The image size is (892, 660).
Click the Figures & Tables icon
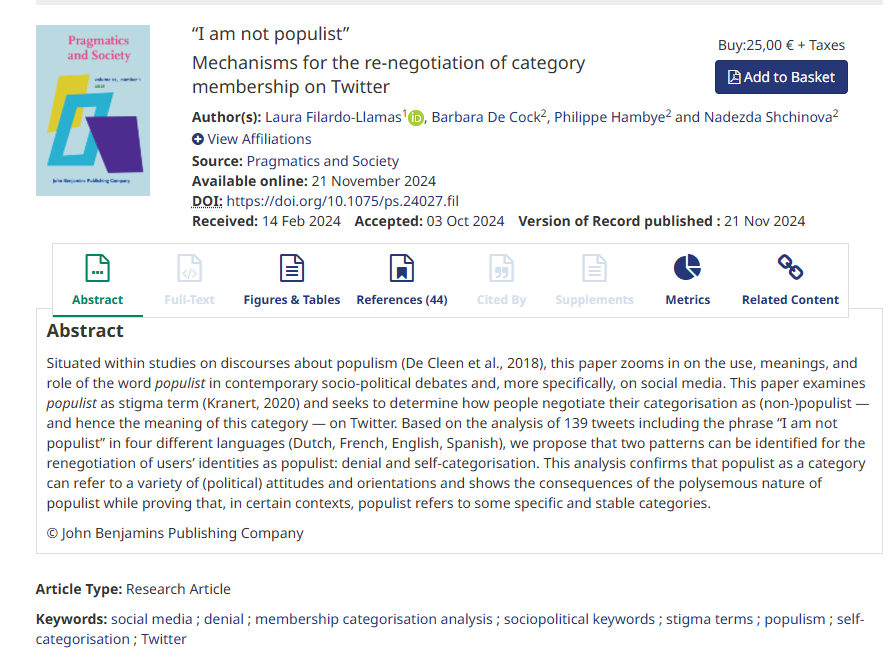pyautogui.click(x=291, y=268)
